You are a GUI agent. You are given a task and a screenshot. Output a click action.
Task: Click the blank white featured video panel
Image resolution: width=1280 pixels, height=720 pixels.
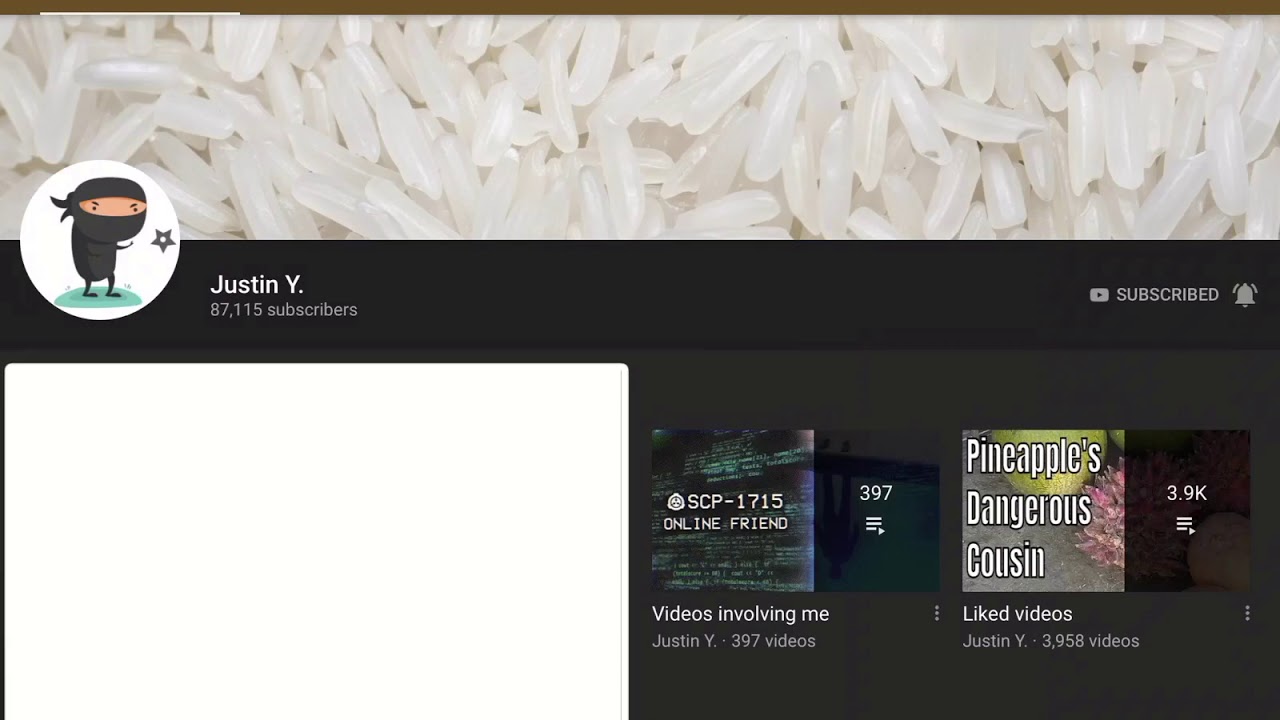[316, 541]
